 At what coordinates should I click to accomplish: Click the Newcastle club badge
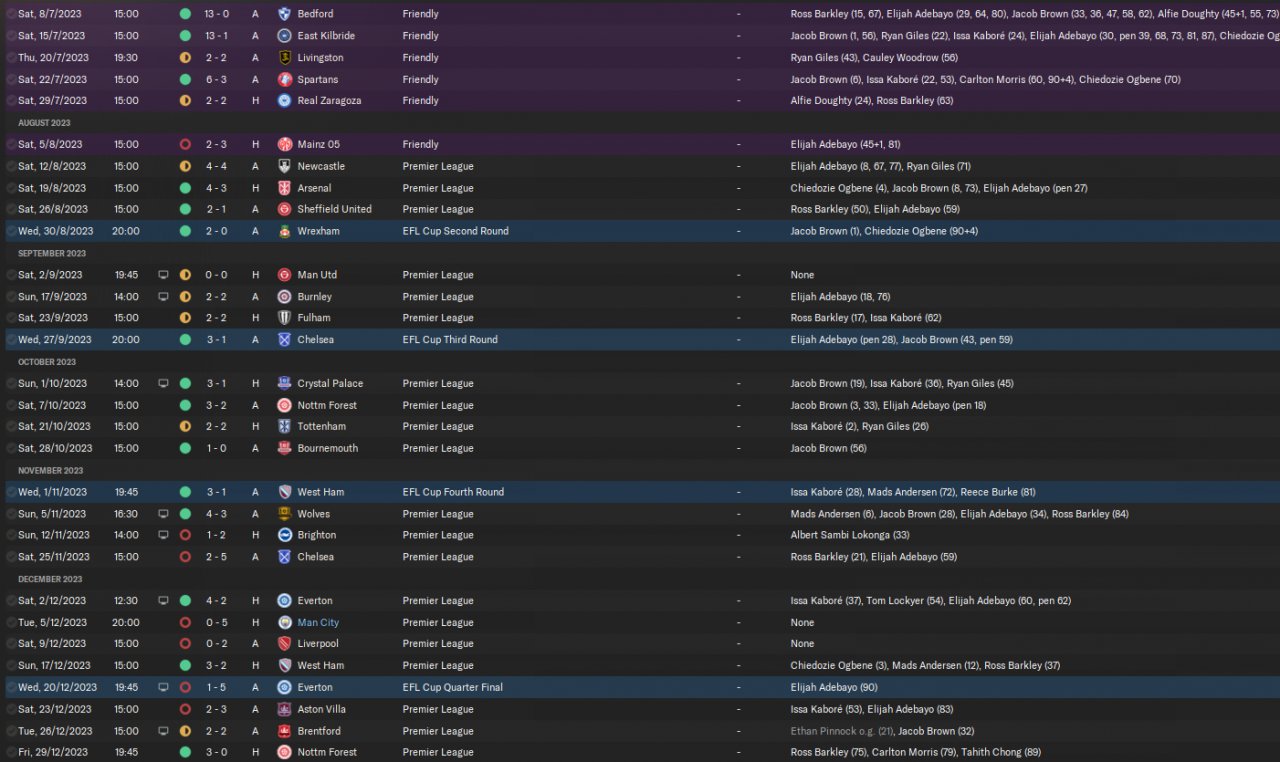[285, 167]
